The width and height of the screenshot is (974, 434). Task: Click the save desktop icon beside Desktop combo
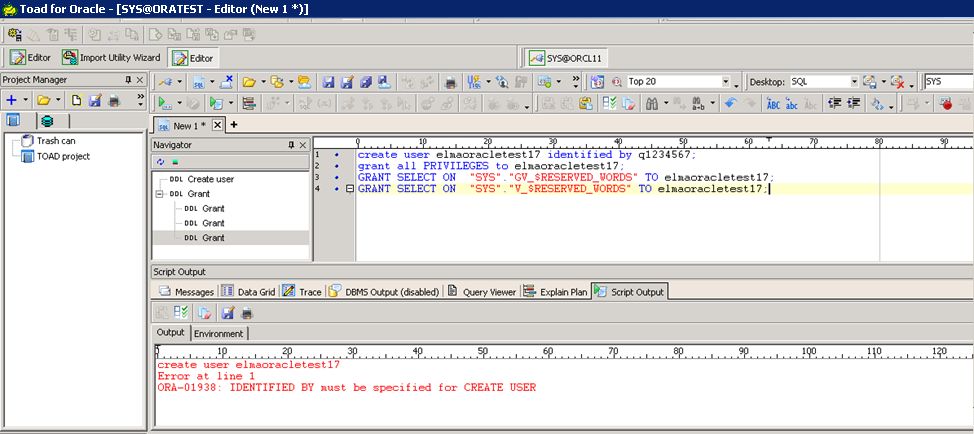tap(870, 81)
